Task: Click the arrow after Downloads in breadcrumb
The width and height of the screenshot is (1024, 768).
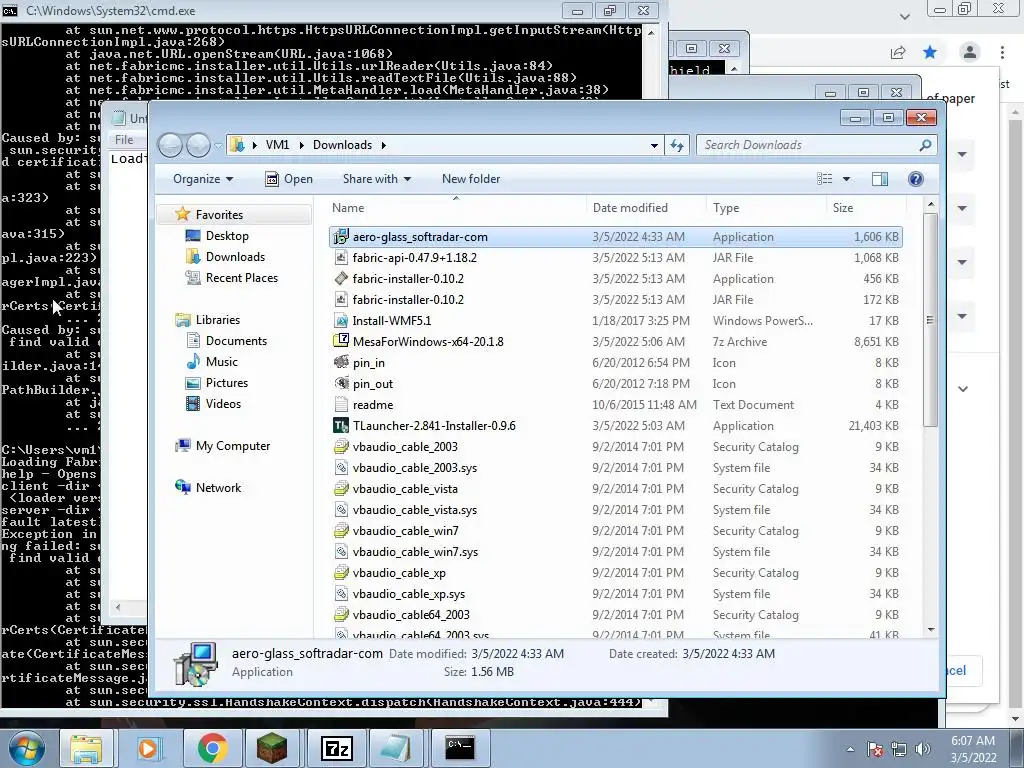Action: tap(384, 145)
